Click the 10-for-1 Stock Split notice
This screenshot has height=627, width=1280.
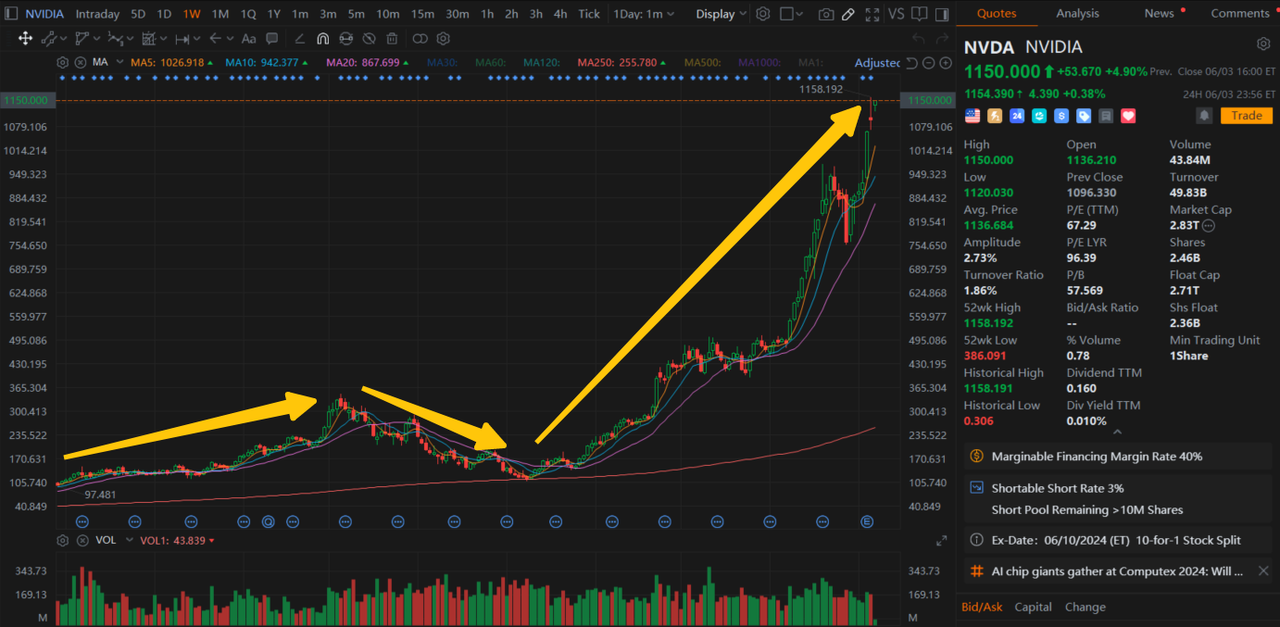[1116, 540]
